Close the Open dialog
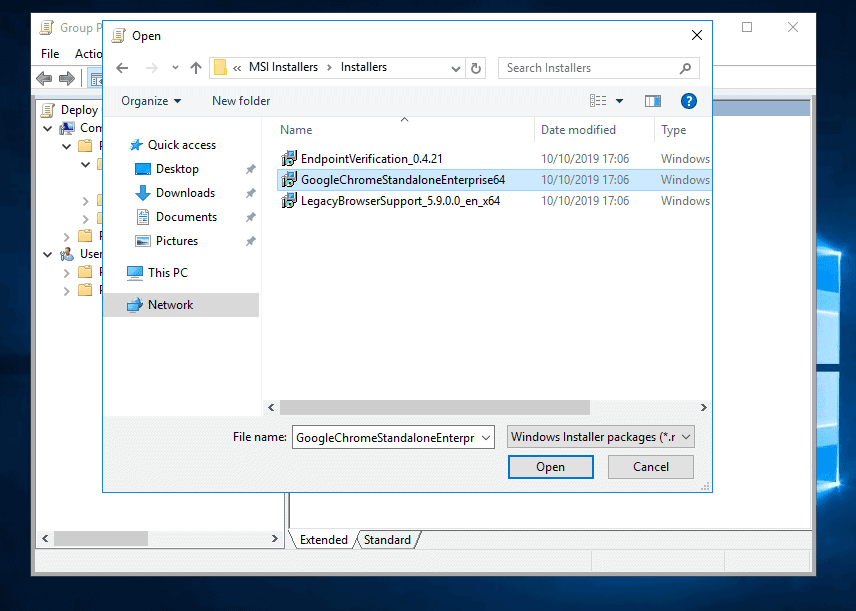The width and height of the screenshot is (856, 611). [697, 35]
